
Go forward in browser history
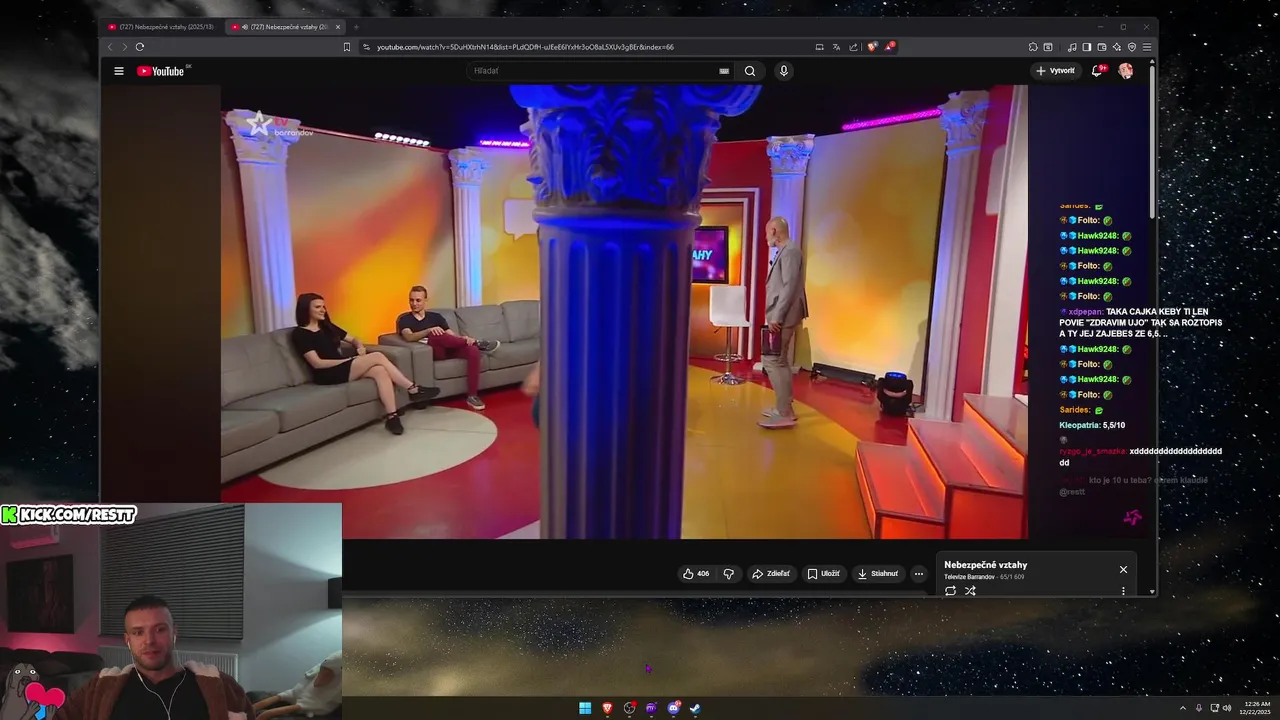point(125,47)
